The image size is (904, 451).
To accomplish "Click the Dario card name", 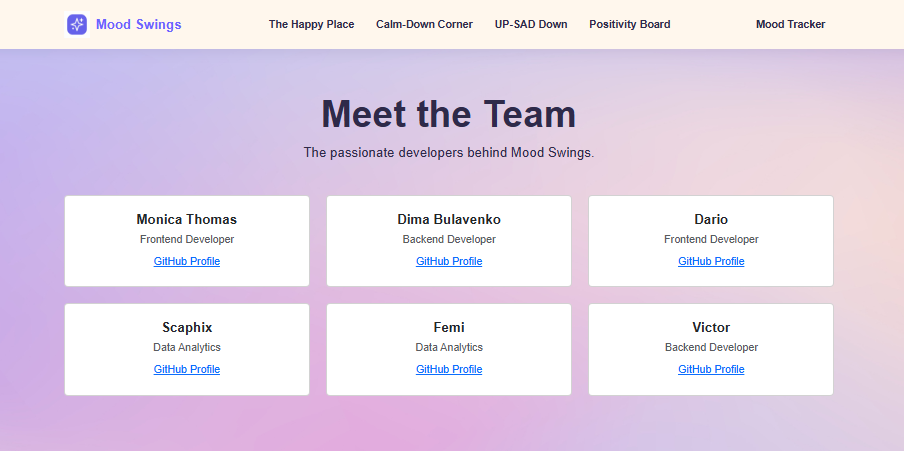I will point(711,219).
